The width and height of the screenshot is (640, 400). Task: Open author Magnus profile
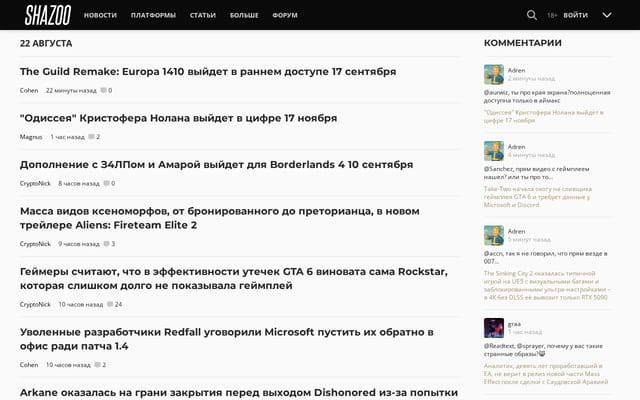[x=31, y=137]
